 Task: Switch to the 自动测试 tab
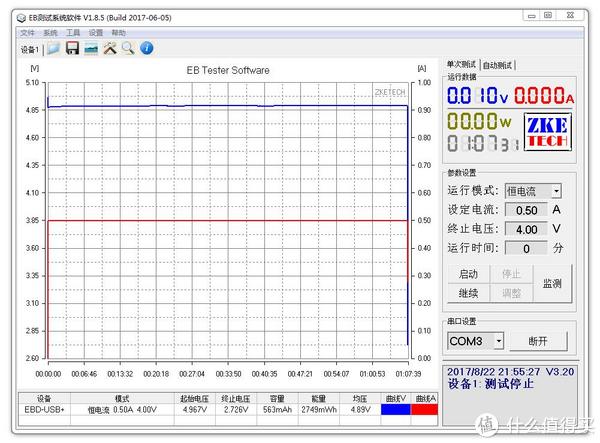(x=497, y=65)
